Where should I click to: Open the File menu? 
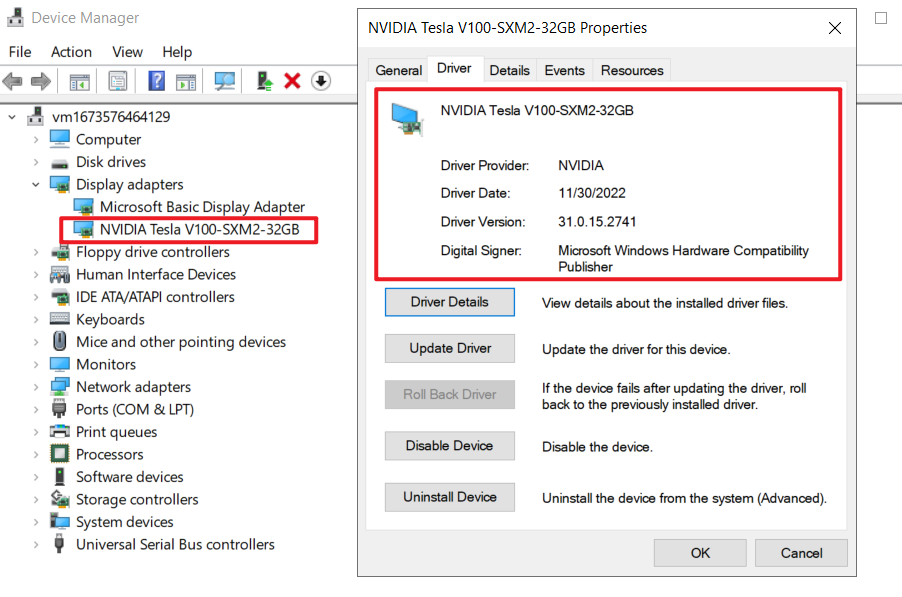(x=20, y=52)
